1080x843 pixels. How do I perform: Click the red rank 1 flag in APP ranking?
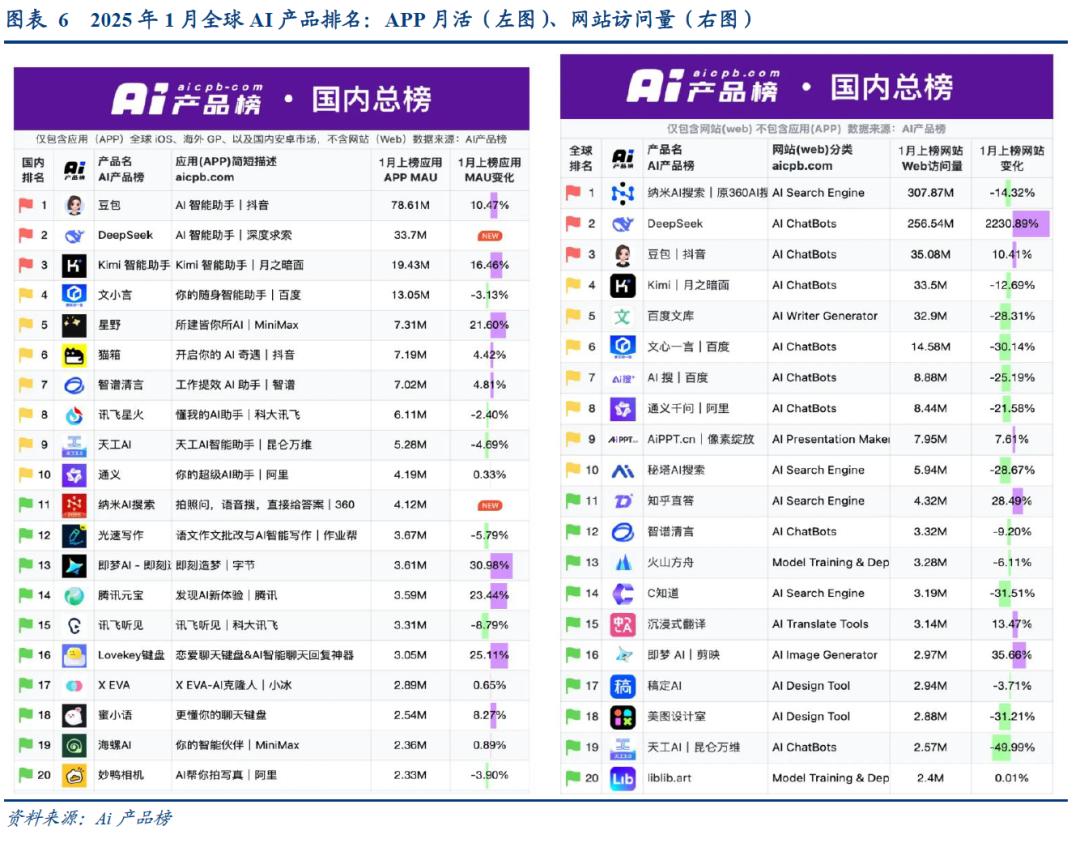tap(26, 205)
